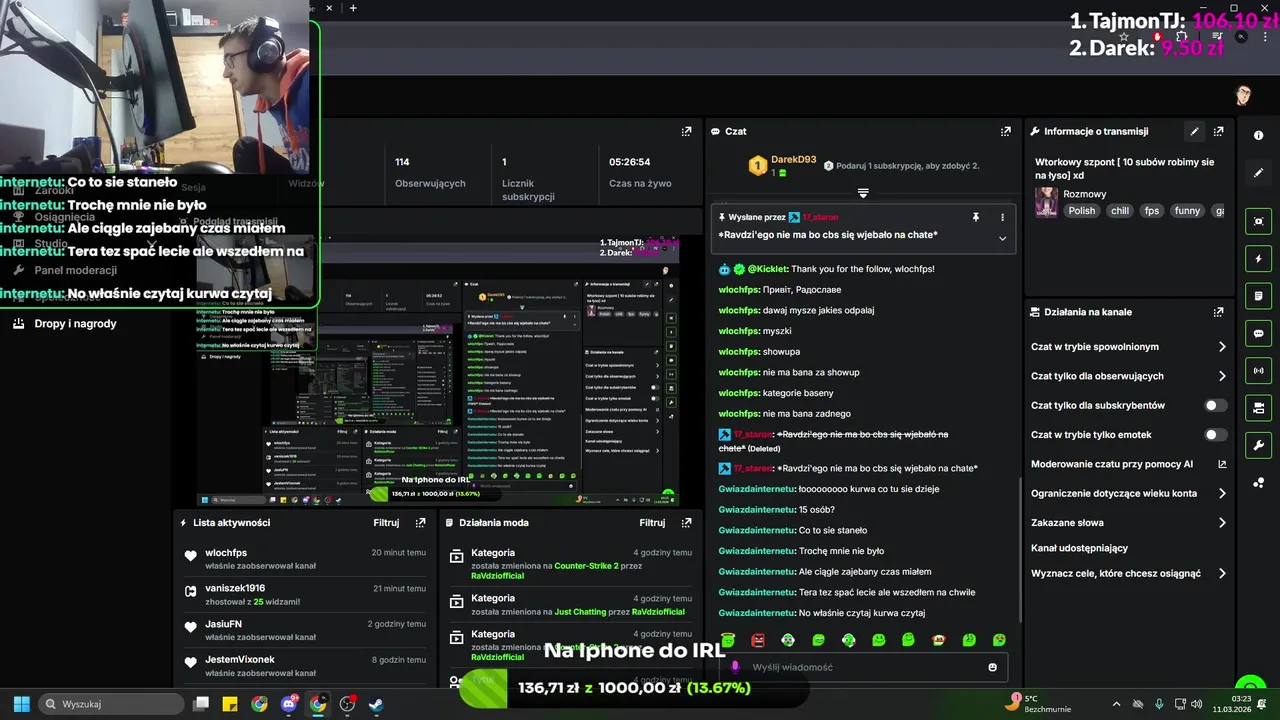Expand Ograniczenie dotyczące wieku konta
Image resolution: width=1280 pixels, height=720 pixels.
coord(1222,493)
